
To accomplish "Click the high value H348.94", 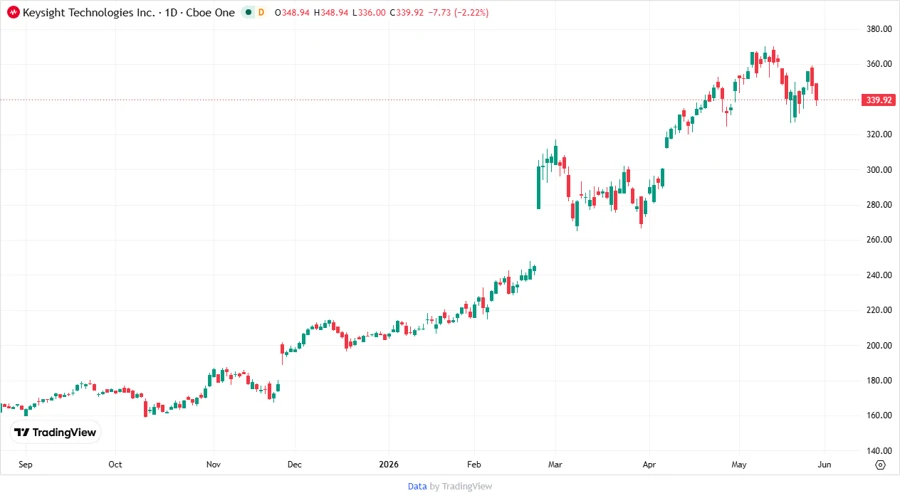I will pyautogui.click(x=331, y=12).
